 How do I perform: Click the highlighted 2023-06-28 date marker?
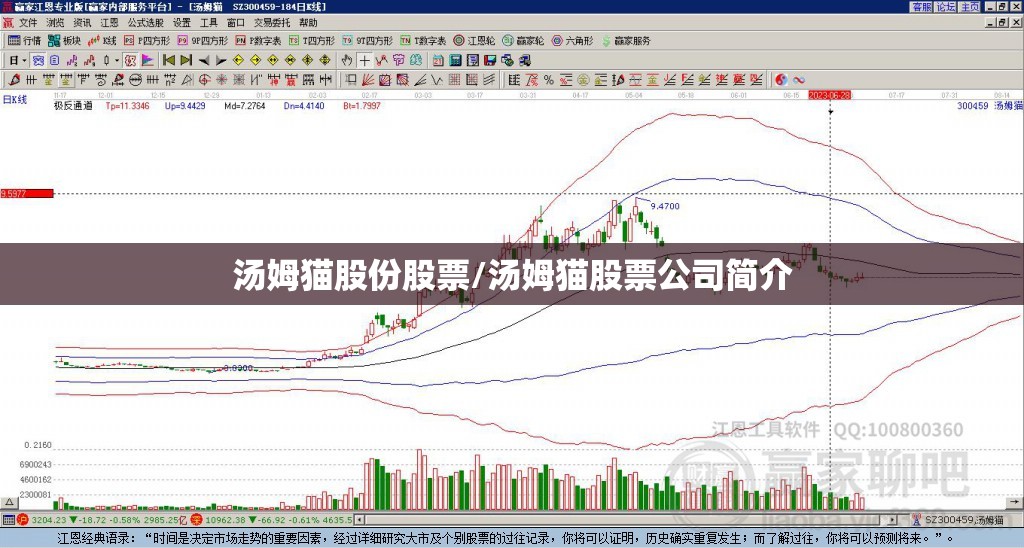point(831,95)
